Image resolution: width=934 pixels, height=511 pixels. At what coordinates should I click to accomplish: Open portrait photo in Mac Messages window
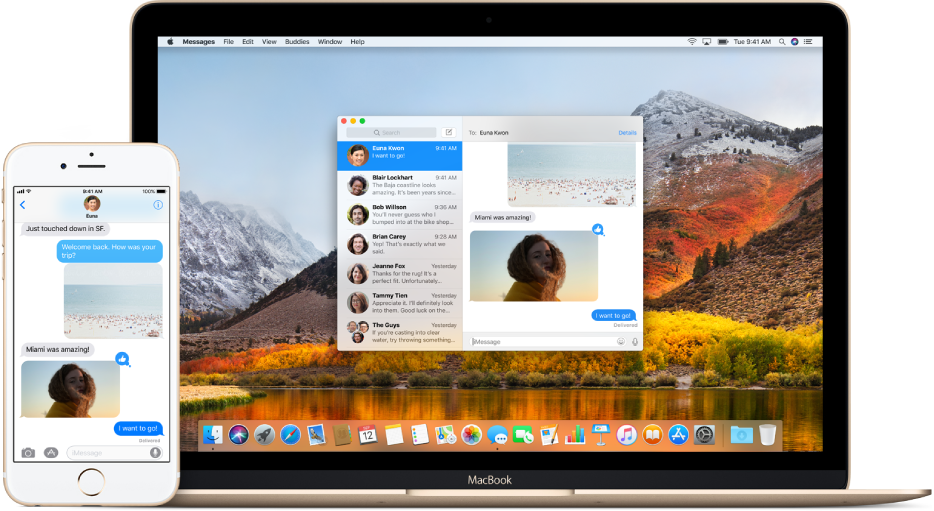534,266
